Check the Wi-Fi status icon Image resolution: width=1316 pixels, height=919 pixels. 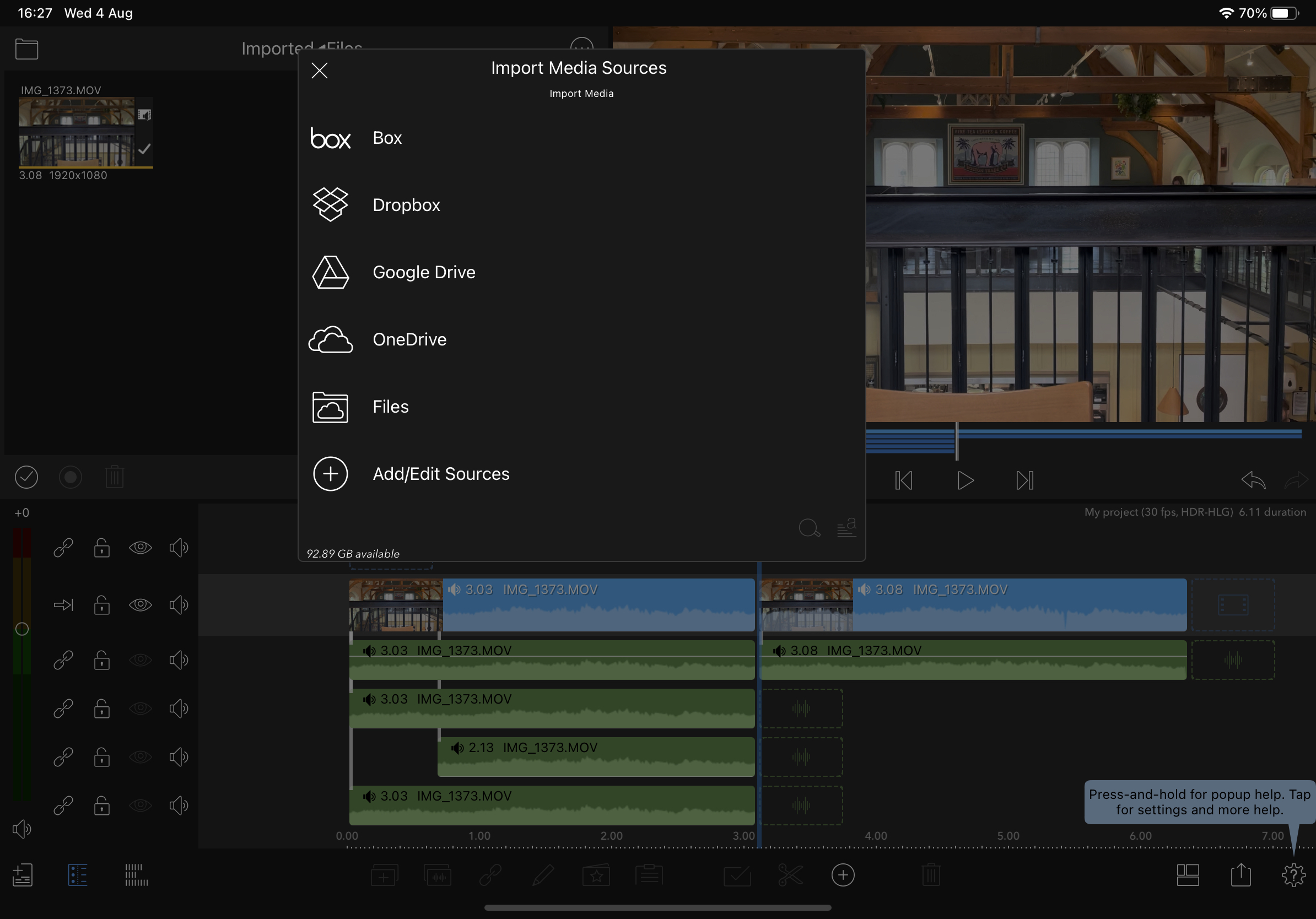click(x=1226, y=13)
